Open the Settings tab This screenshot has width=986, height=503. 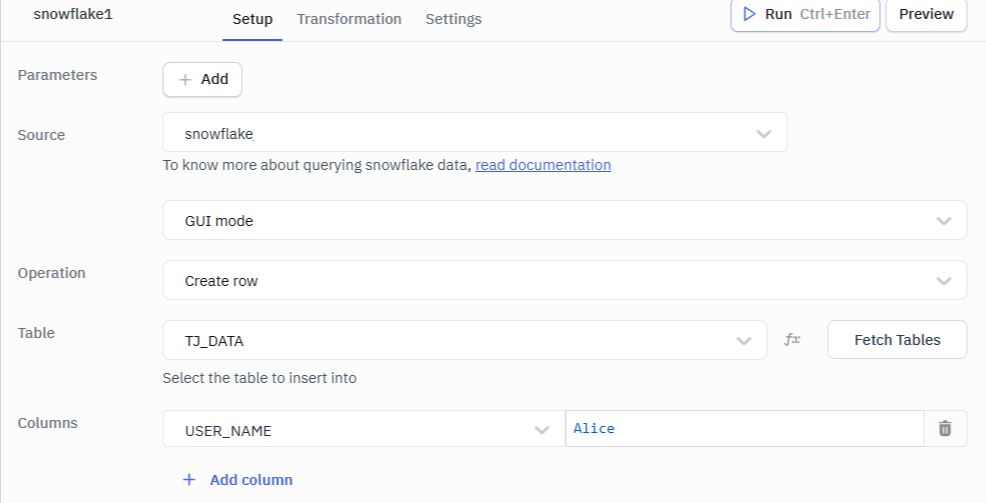[x=453, y=19]
